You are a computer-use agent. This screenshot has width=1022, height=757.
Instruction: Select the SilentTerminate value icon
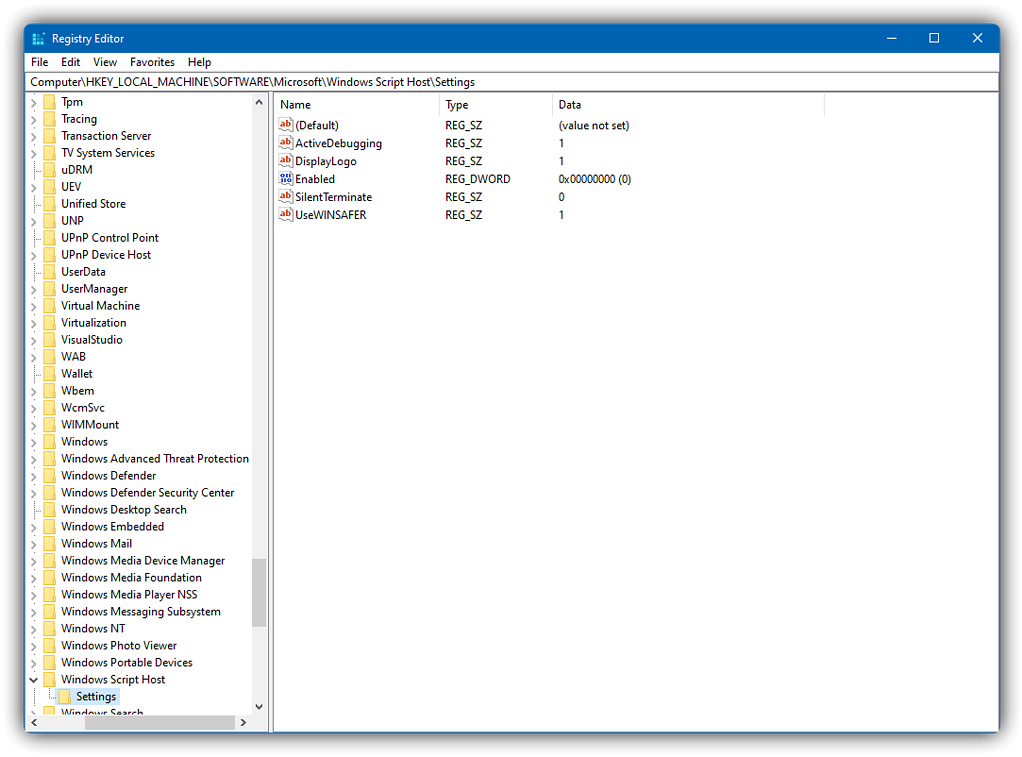click(x=286, y=197)
